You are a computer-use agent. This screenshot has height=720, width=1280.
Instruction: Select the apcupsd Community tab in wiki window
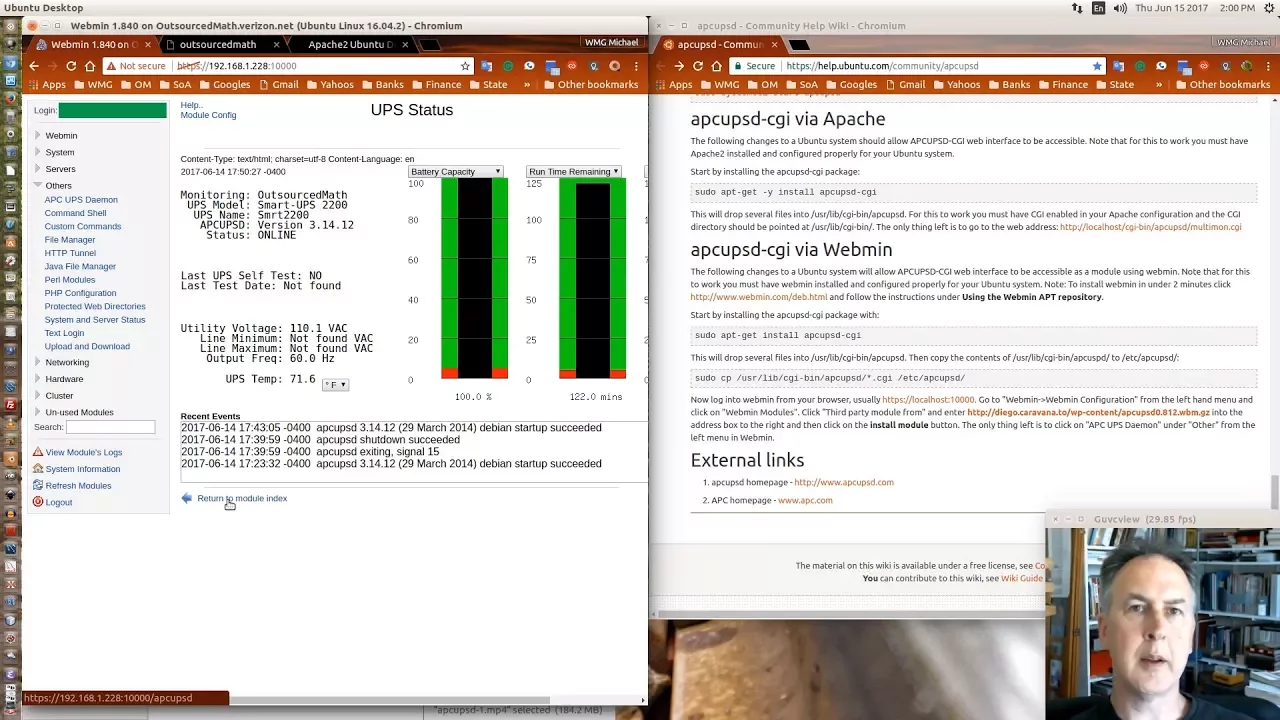pos(720,45)
